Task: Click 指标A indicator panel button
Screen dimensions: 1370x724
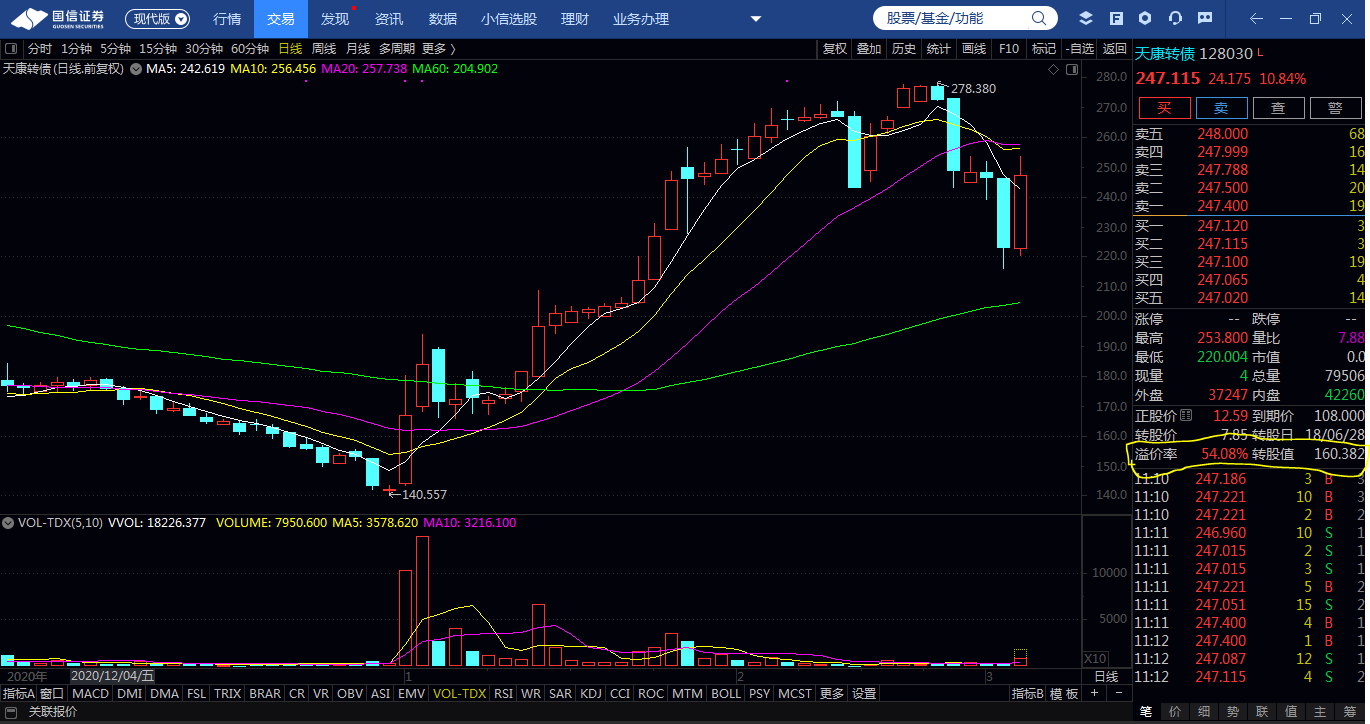Action: 19,693
